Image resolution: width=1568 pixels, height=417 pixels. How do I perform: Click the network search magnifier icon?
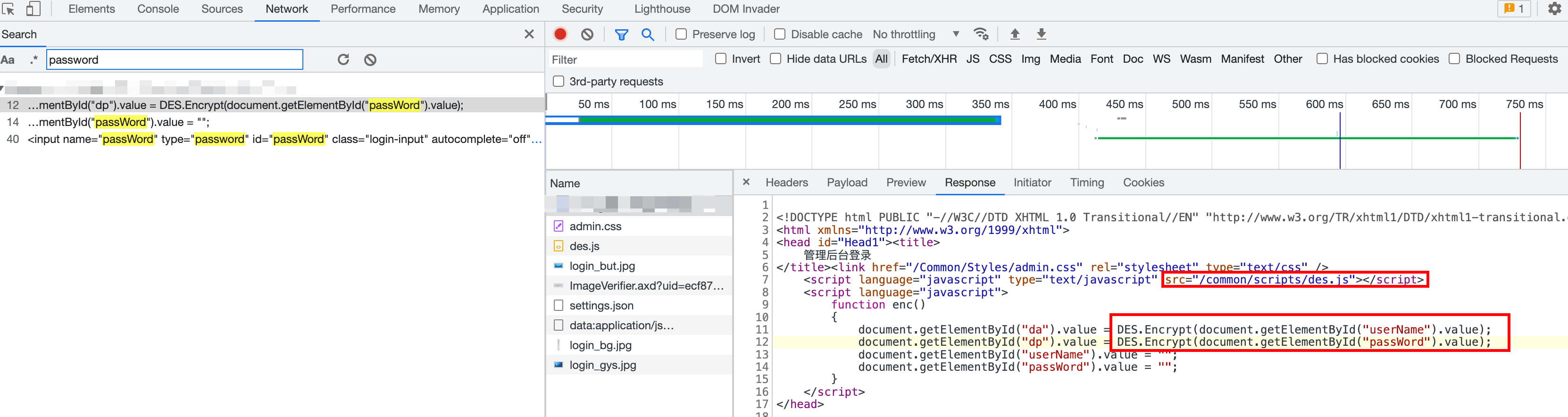click(x=648, y=34)
